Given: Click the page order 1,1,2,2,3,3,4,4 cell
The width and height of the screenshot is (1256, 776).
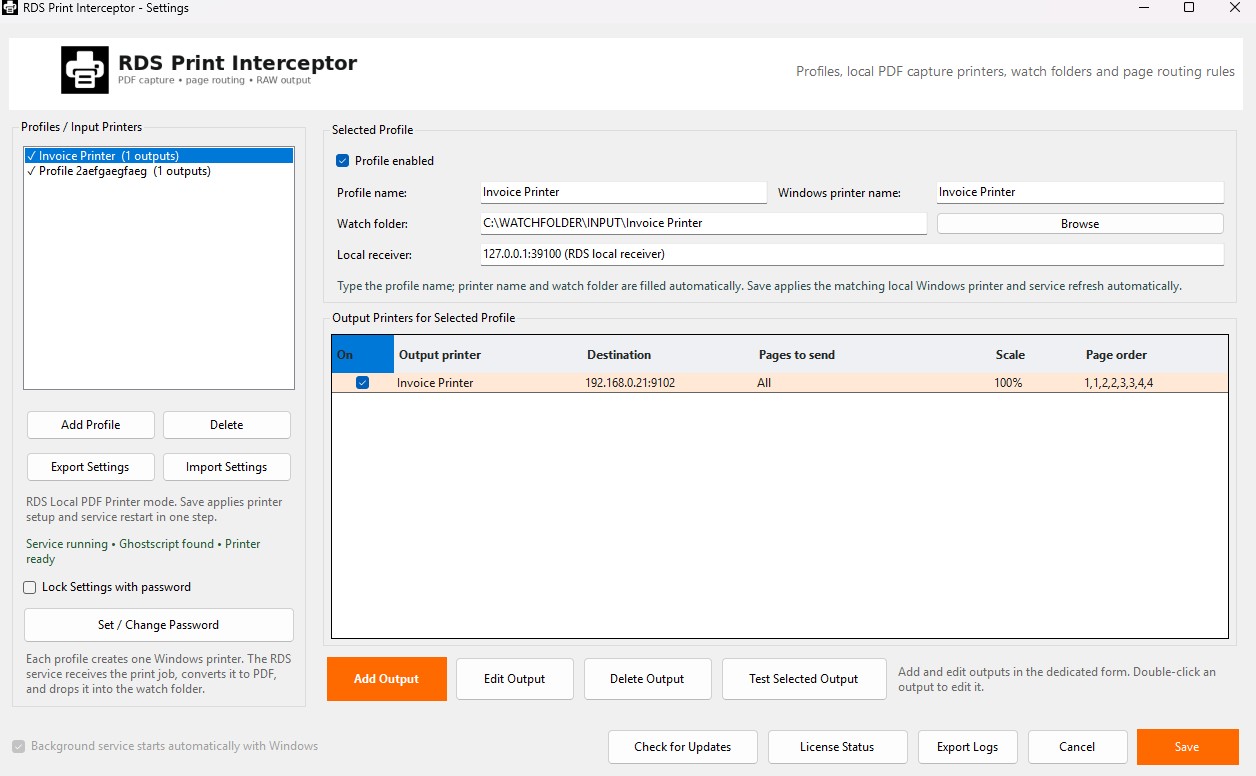Looking at the screenshot, I should (x=1118, y=383).
